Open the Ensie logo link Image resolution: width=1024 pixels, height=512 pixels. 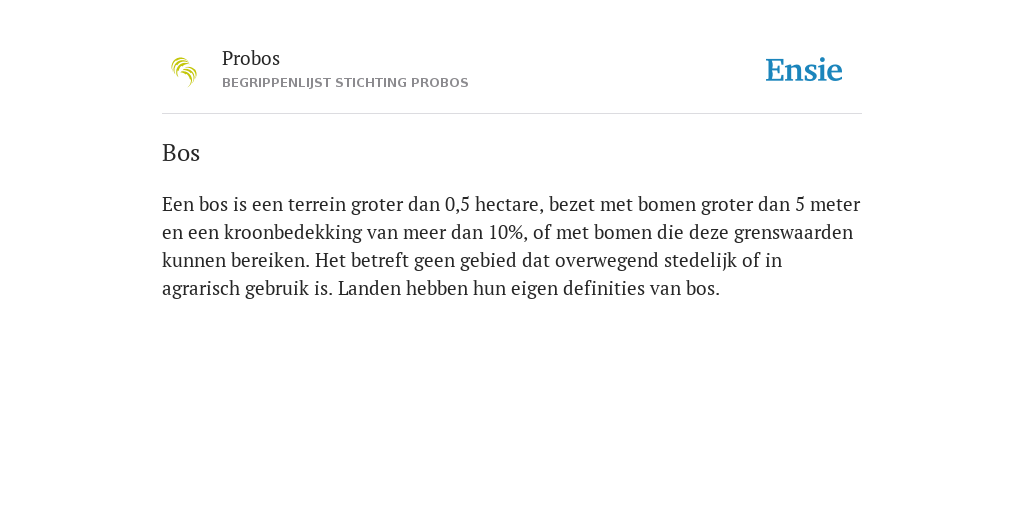pos(804,70)
